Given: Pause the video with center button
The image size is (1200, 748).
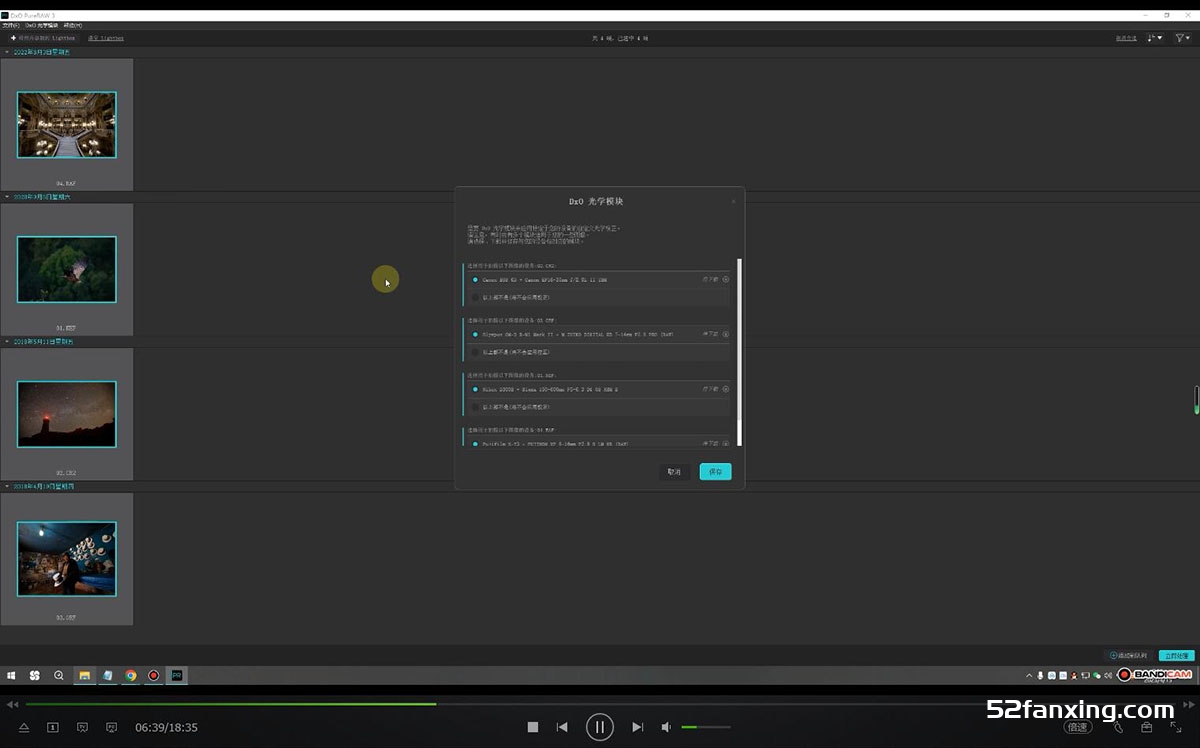Looking at the screenshot, I should pyautogui.click(x=599, y=727).
